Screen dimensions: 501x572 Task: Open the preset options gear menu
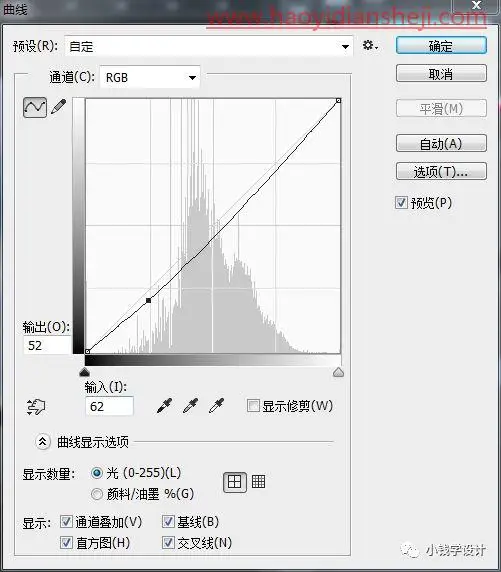click(370, 46)
